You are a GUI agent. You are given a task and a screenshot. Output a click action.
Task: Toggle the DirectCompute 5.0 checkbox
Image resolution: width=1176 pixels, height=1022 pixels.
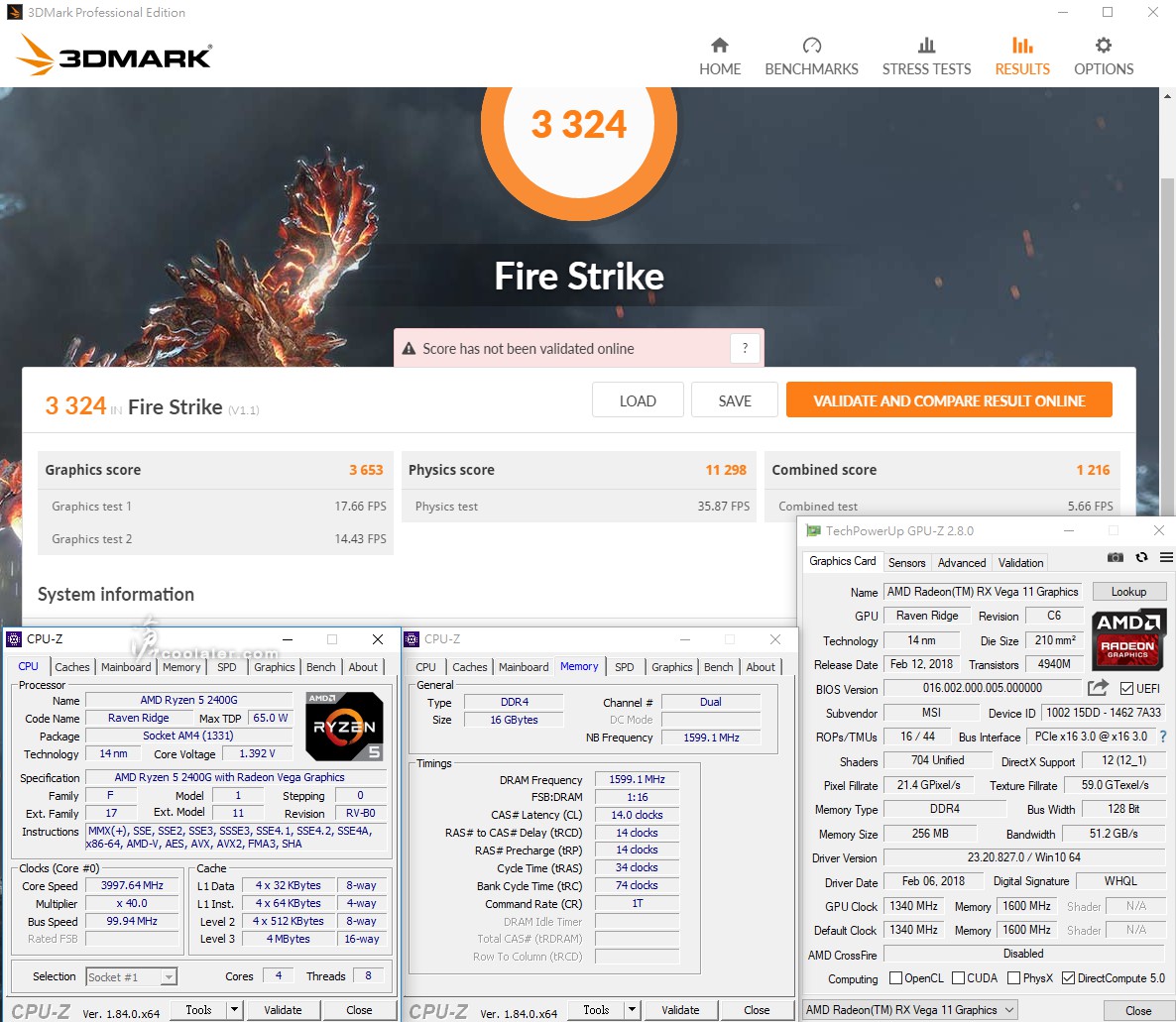[1069, 977]
